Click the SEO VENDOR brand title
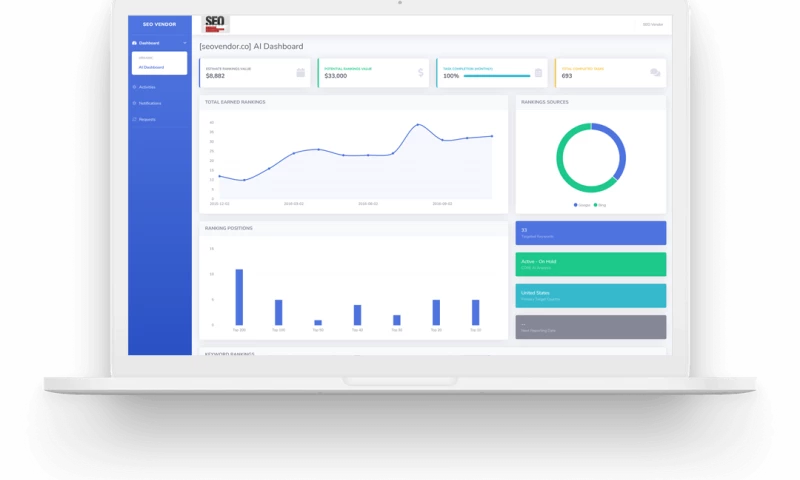The height and width of the screenshot is (480, 800). pyautogui.click(x=159, y=24)
